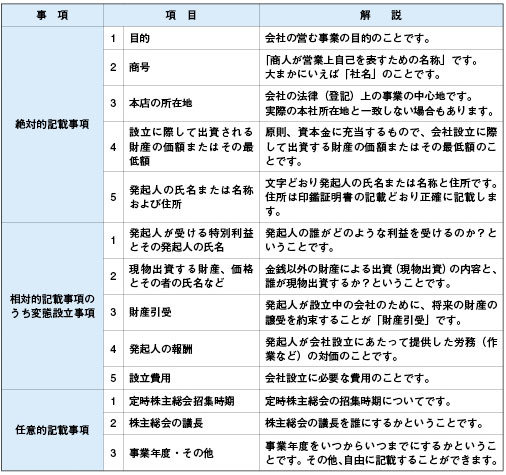This screenshot has width=506, height=475.
Task: Click number 2 beside 商号
Action: (113, 68)
